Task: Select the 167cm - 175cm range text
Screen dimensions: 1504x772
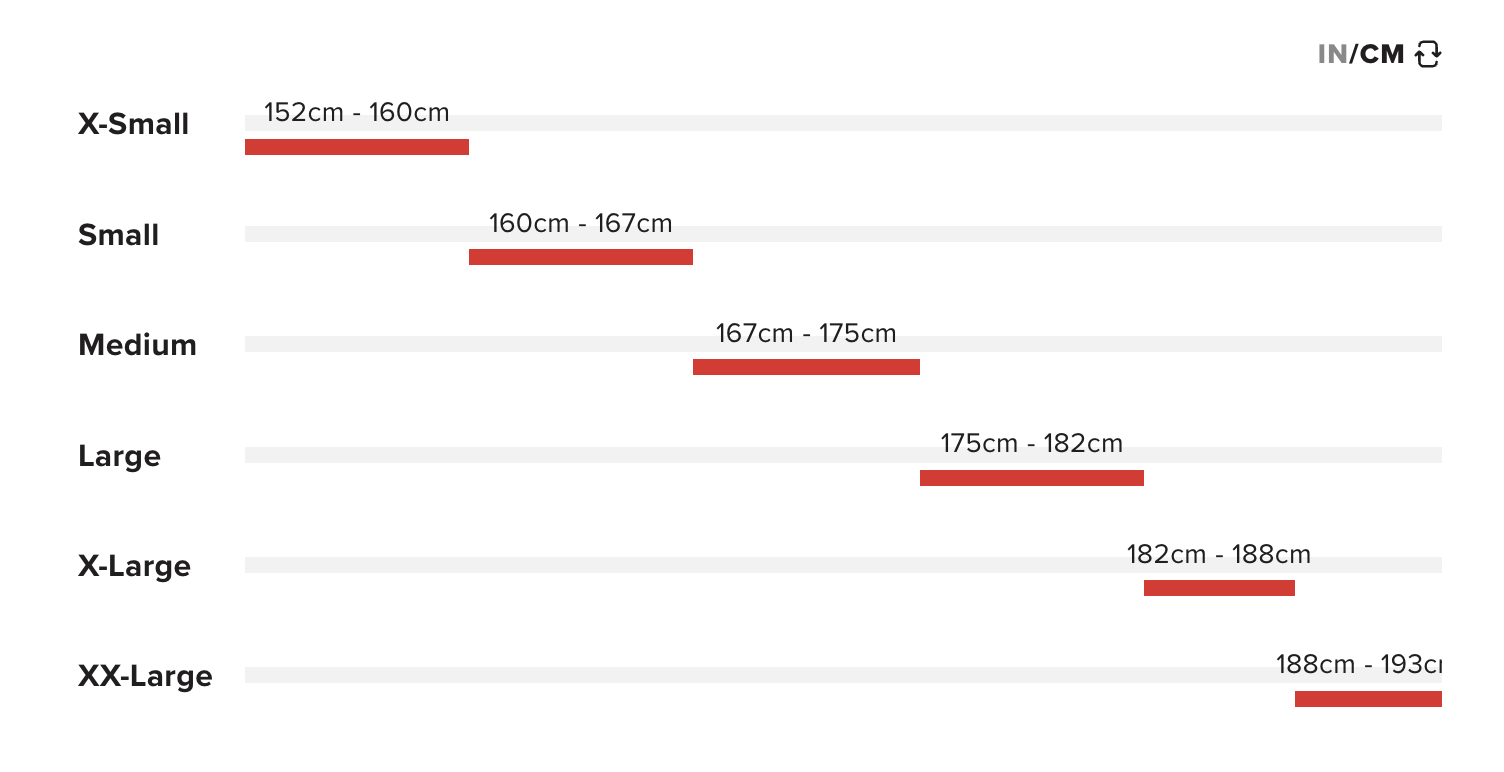Action: tap(806, 333)
